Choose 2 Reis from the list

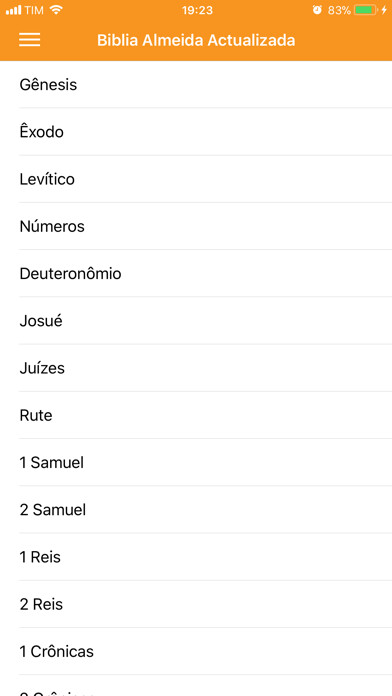[x=196, y=604]
